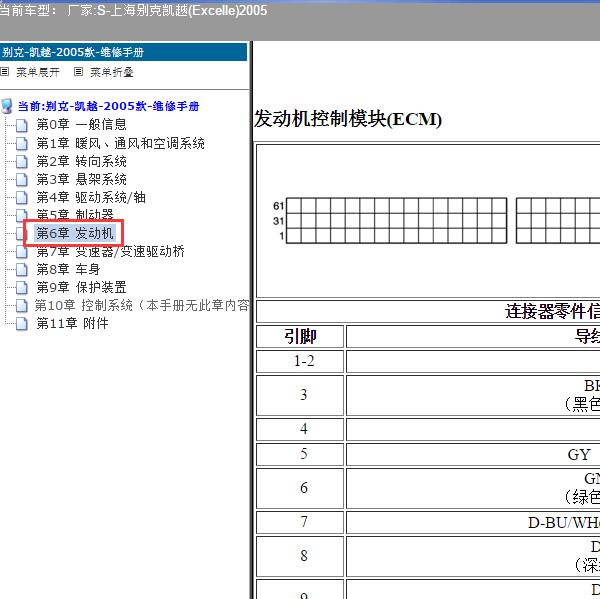Open 第2章 转向系统
600x599 pixels.
pos(81,161)
